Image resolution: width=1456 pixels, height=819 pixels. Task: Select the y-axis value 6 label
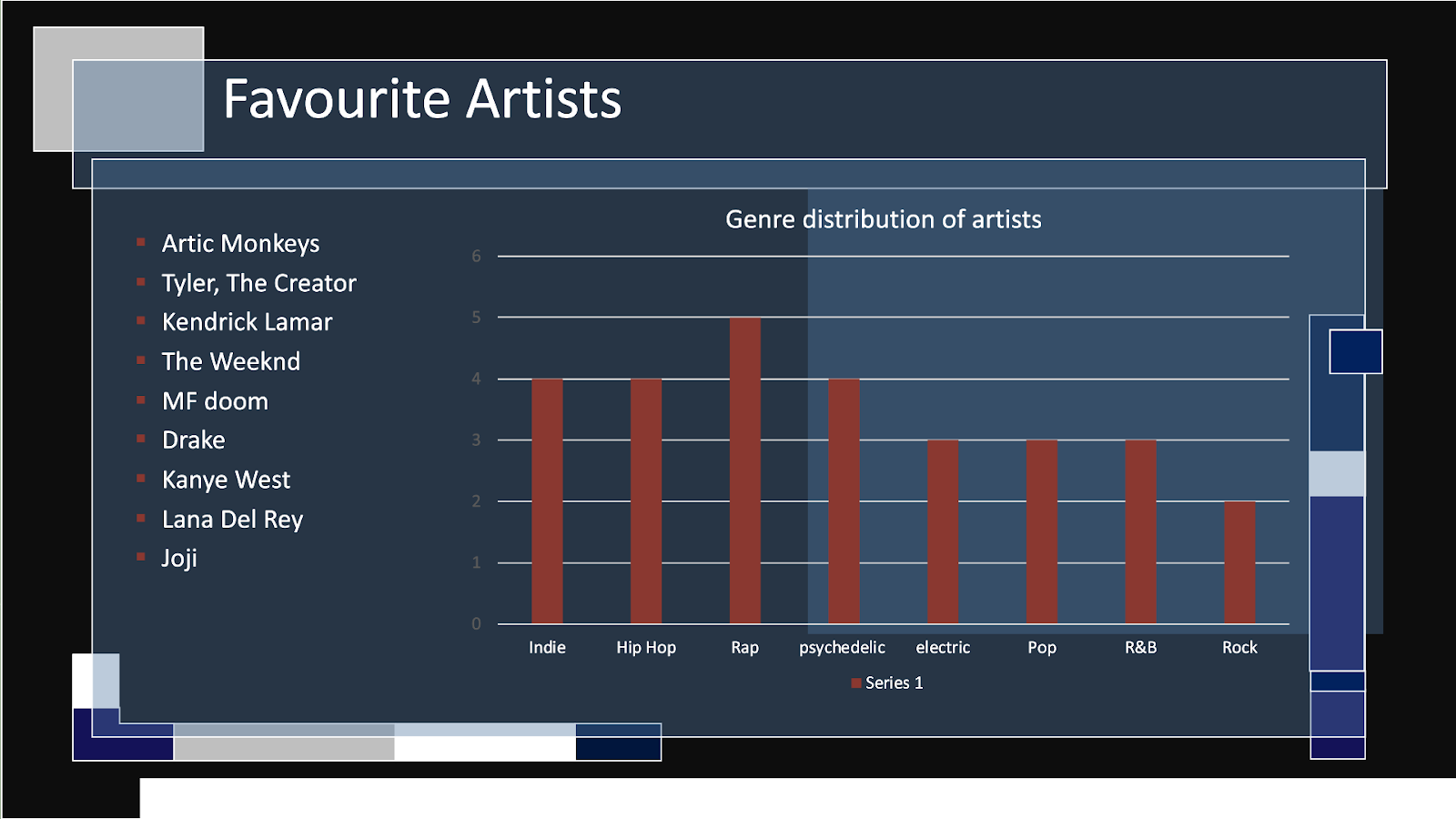pos(476,257)
